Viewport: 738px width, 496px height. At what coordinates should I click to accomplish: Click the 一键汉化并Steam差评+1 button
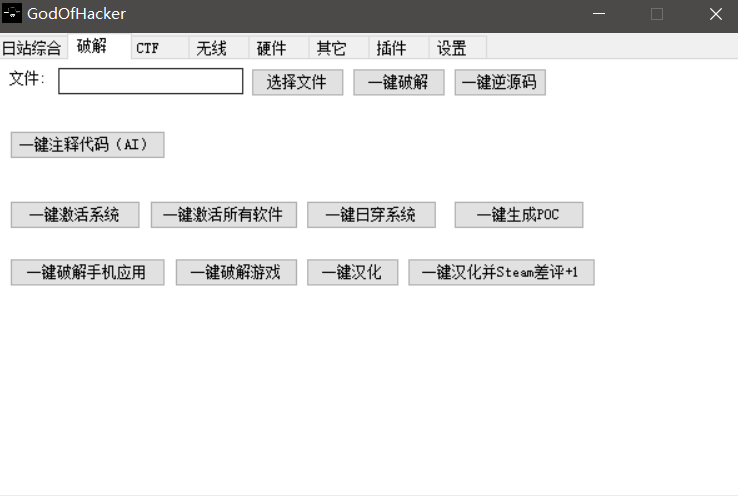pyautogui.click(x=501, y=272)
